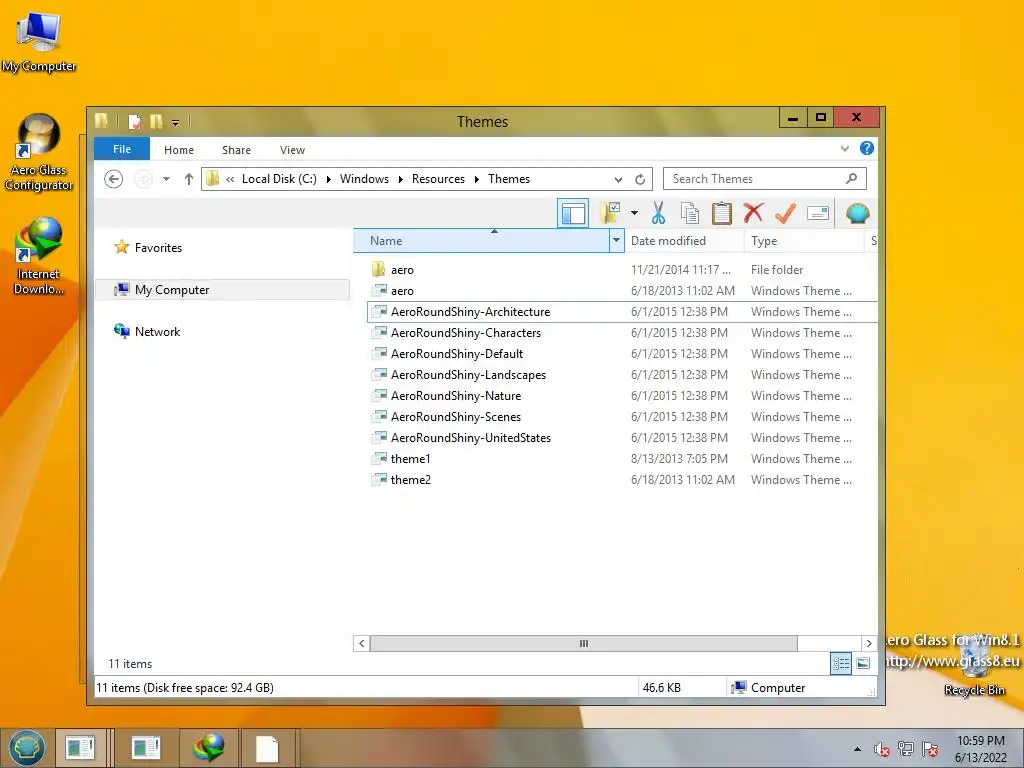Click the Cut scissors toolbar icon
The width and height of the screenshot is (1024, 768).
coord(658,213)
